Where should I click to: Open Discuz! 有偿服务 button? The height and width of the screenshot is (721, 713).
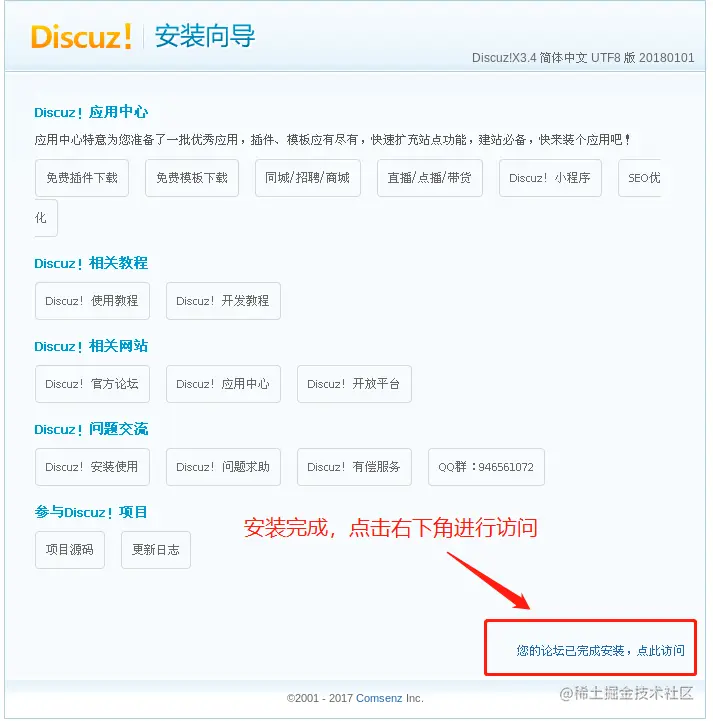[354, 467]
